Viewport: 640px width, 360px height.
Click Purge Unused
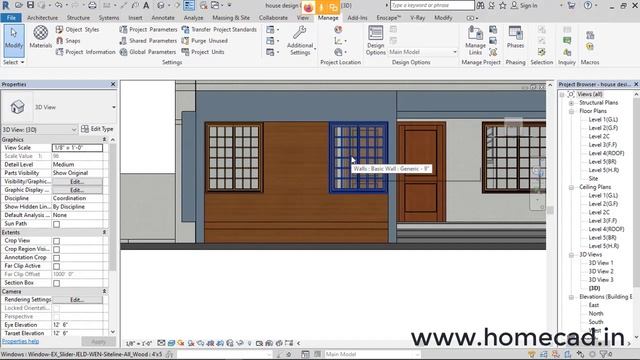click(204, 41)
